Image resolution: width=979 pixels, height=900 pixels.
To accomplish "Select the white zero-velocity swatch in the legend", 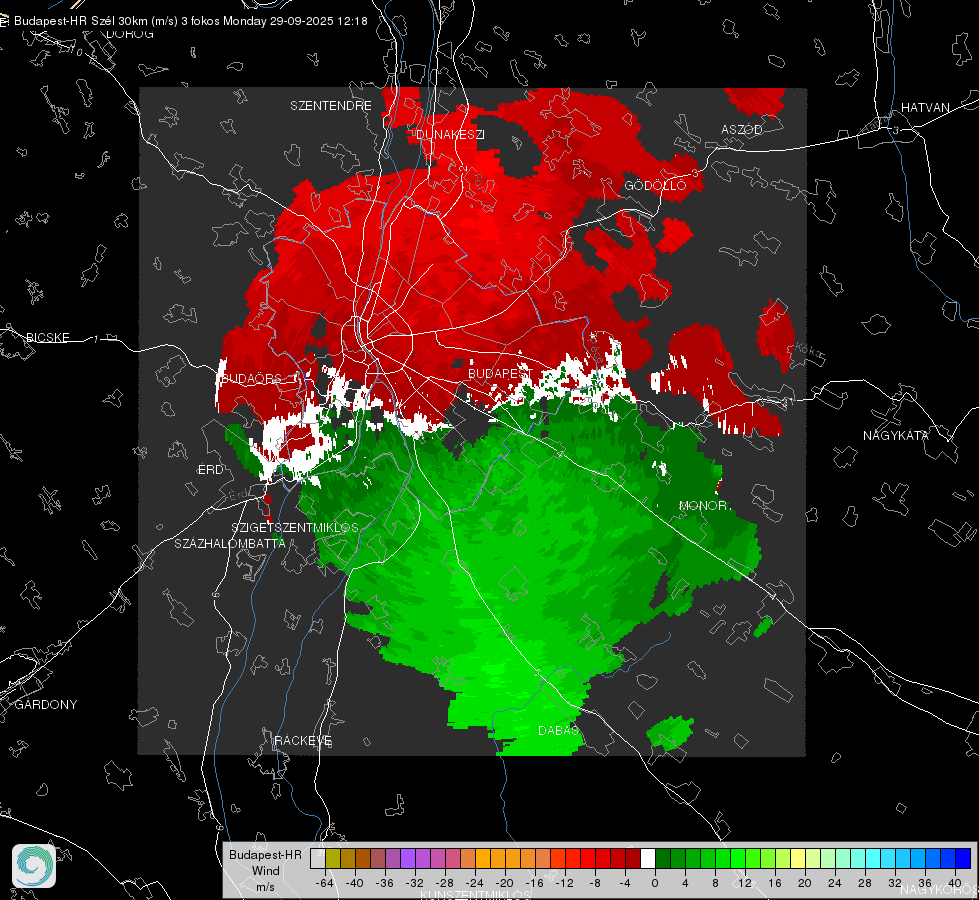I will 648,858.
